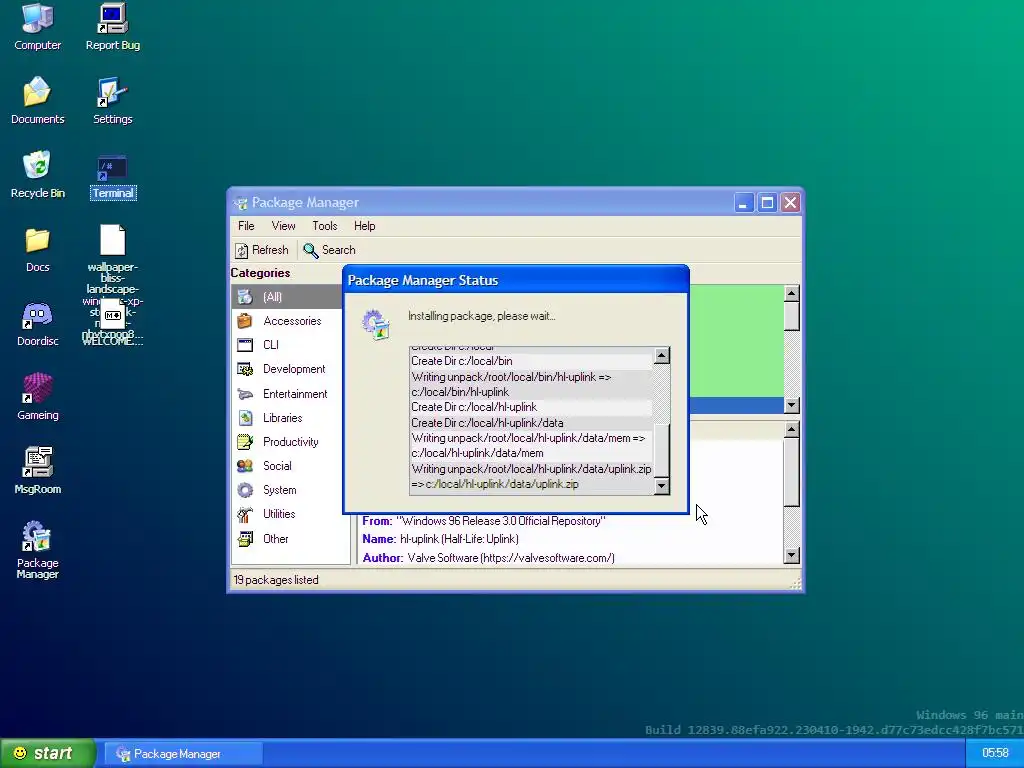Open the View menu
The height and width of the screenshot is (768, 1024).
click(283, 226)
